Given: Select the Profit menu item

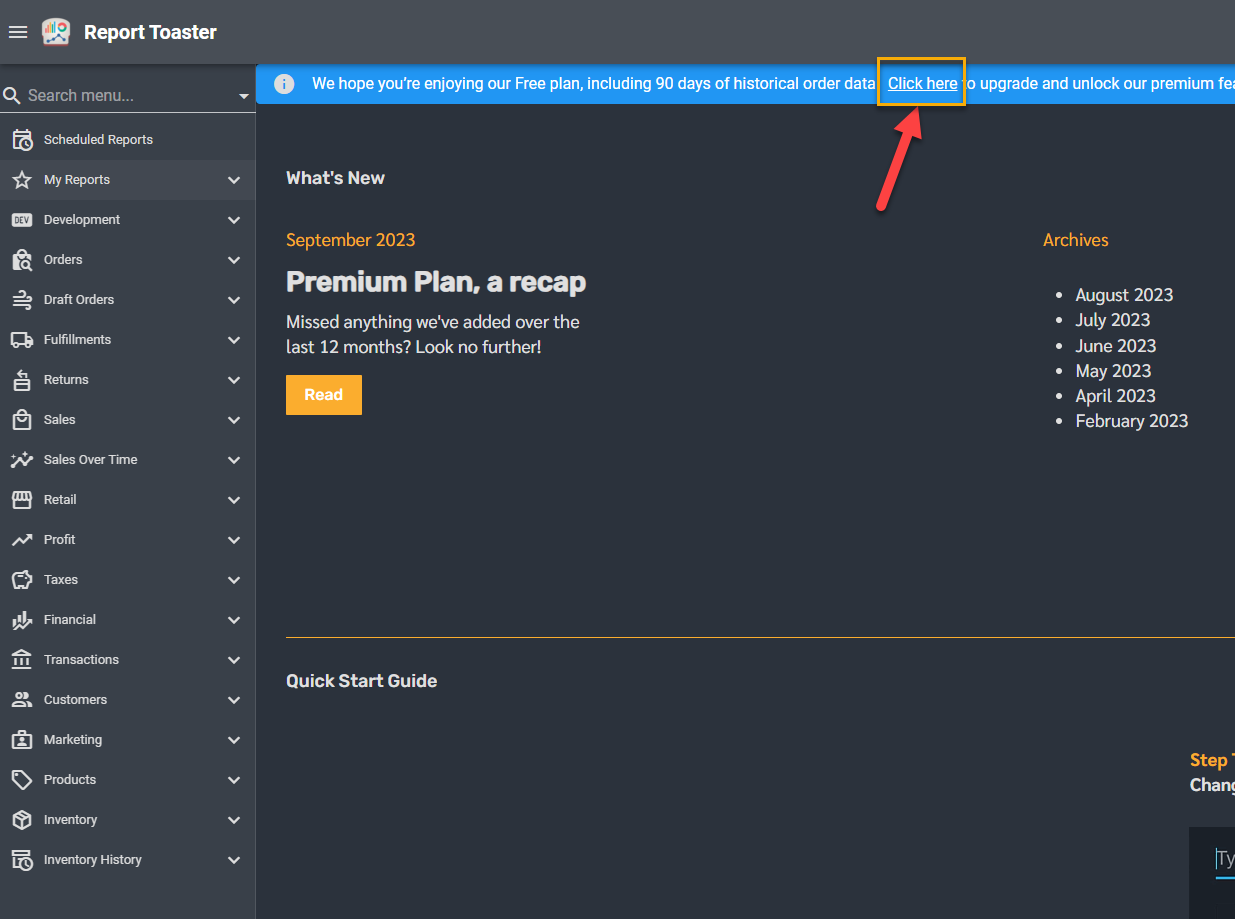Looking at the screenshot, I should (60, 540).
